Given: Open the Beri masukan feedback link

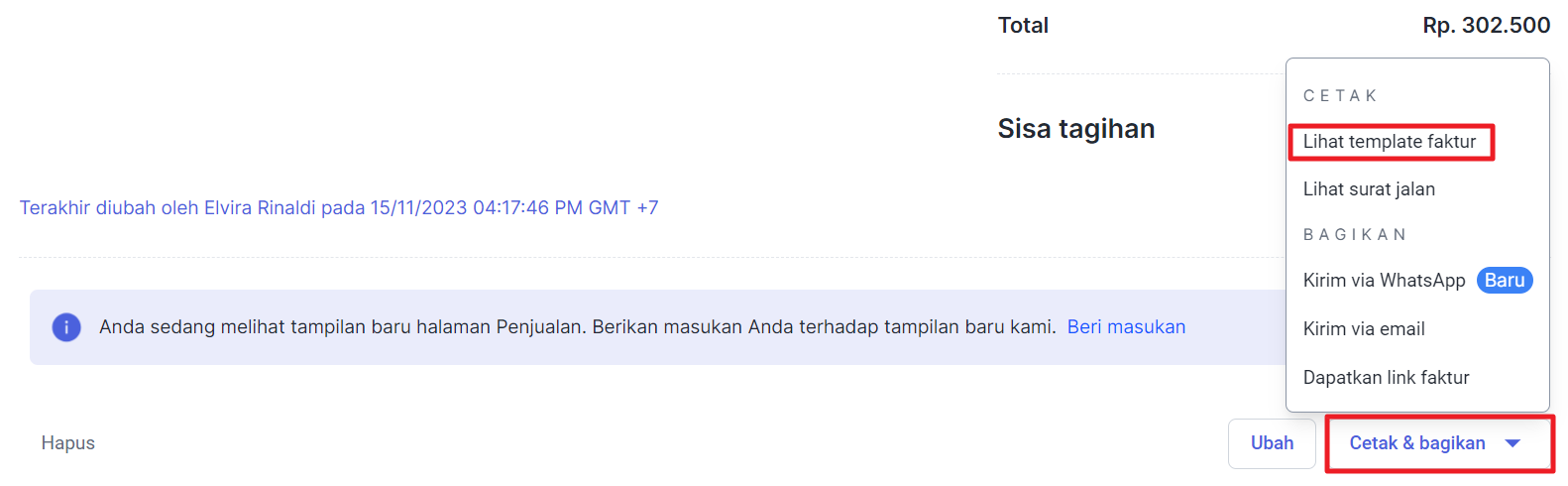Looking at the screenshot, I should tap(1126, 327).
